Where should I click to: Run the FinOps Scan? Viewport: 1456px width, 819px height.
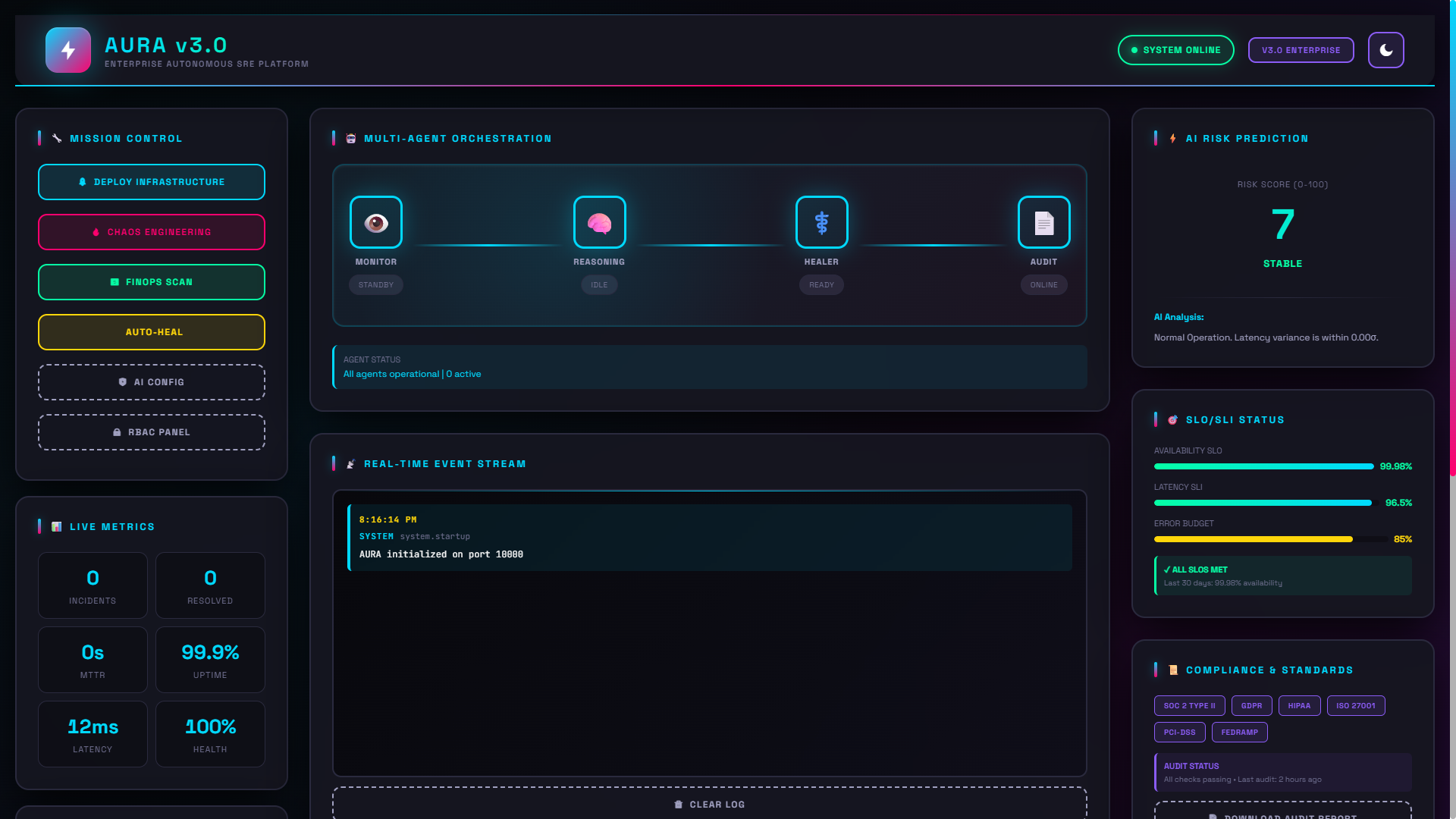click(152, 282)
